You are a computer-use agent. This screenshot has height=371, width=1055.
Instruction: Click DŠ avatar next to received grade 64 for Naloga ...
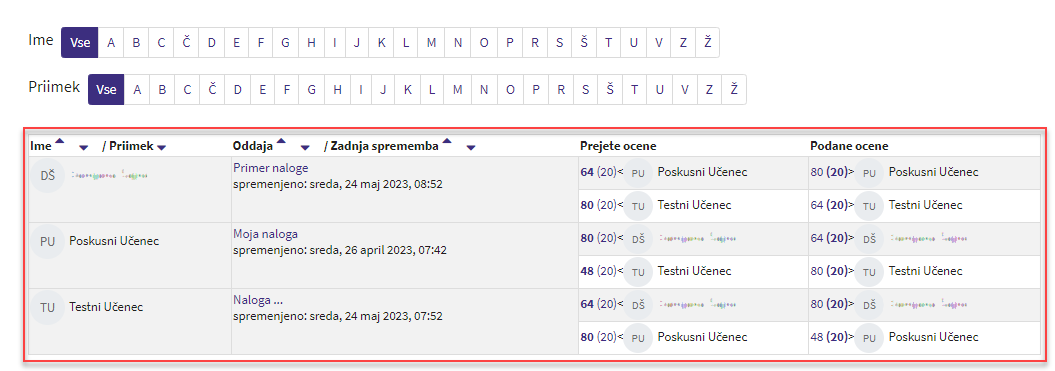pos(639,304)
